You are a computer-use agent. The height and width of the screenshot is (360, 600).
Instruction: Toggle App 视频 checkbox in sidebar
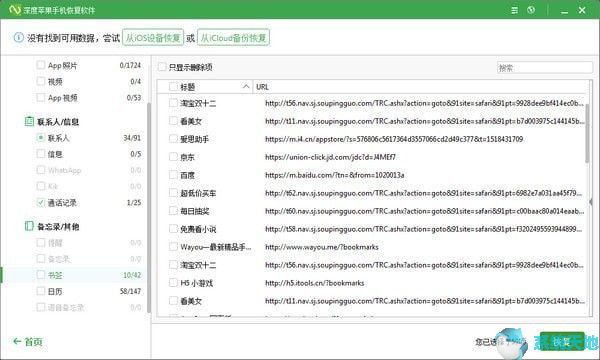41,97
